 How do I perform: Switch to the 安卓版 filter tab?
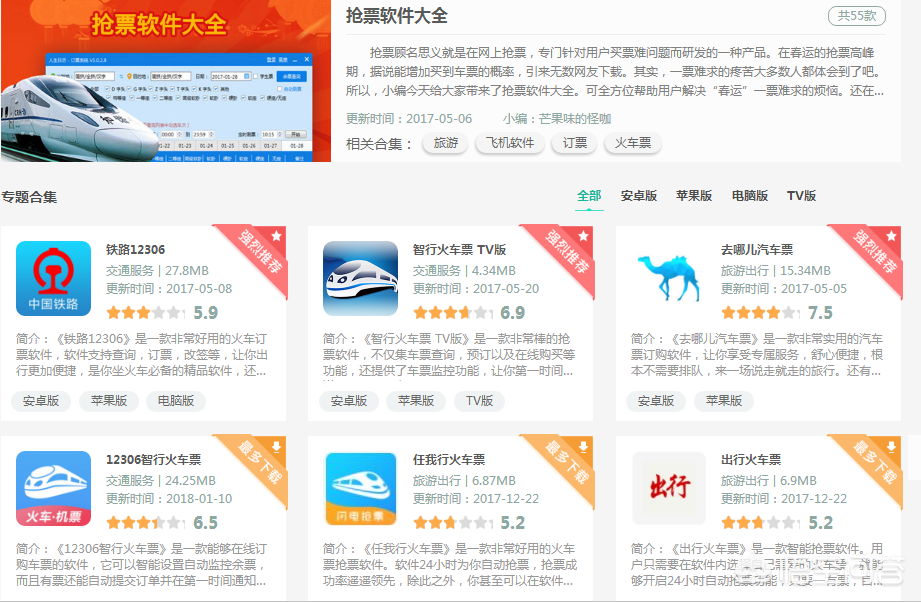click(639, 196)
